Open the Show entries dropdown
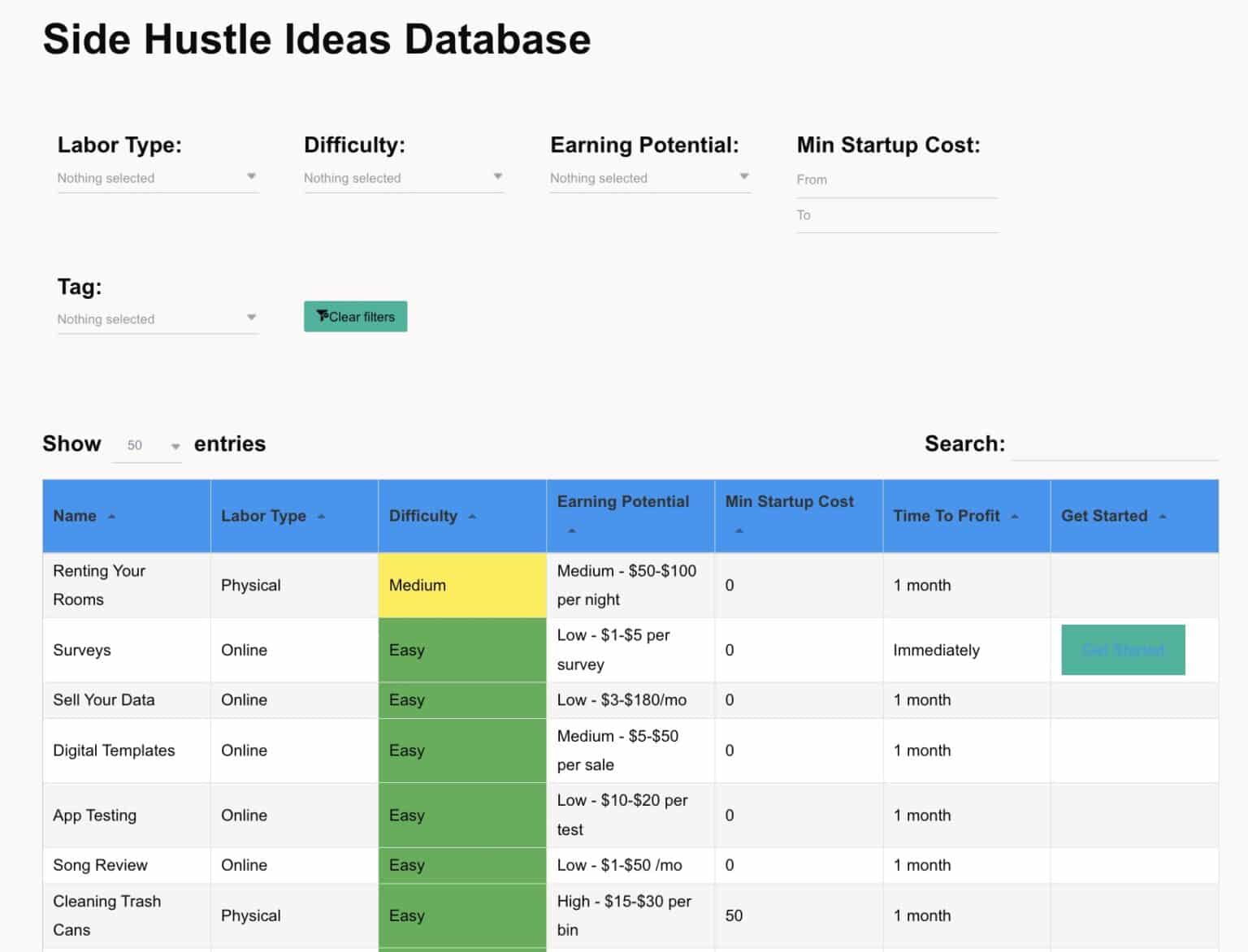The width and height of the screenshot is (1248, 952). [x=147, y=445]
